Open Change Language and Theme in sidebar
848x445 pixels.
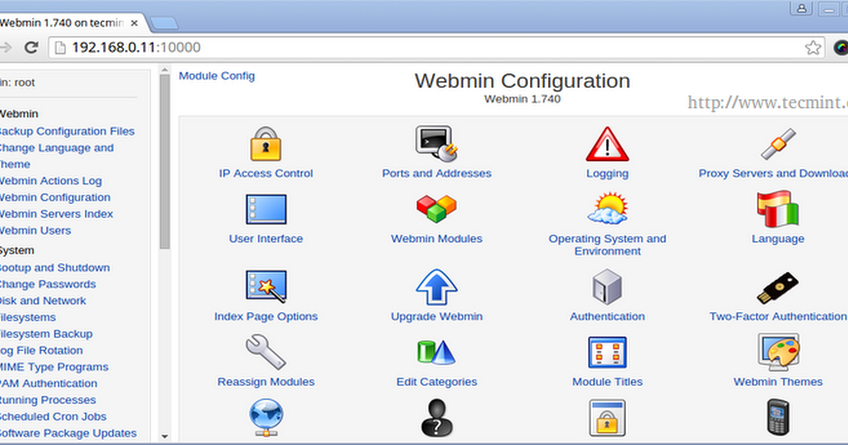57,156
